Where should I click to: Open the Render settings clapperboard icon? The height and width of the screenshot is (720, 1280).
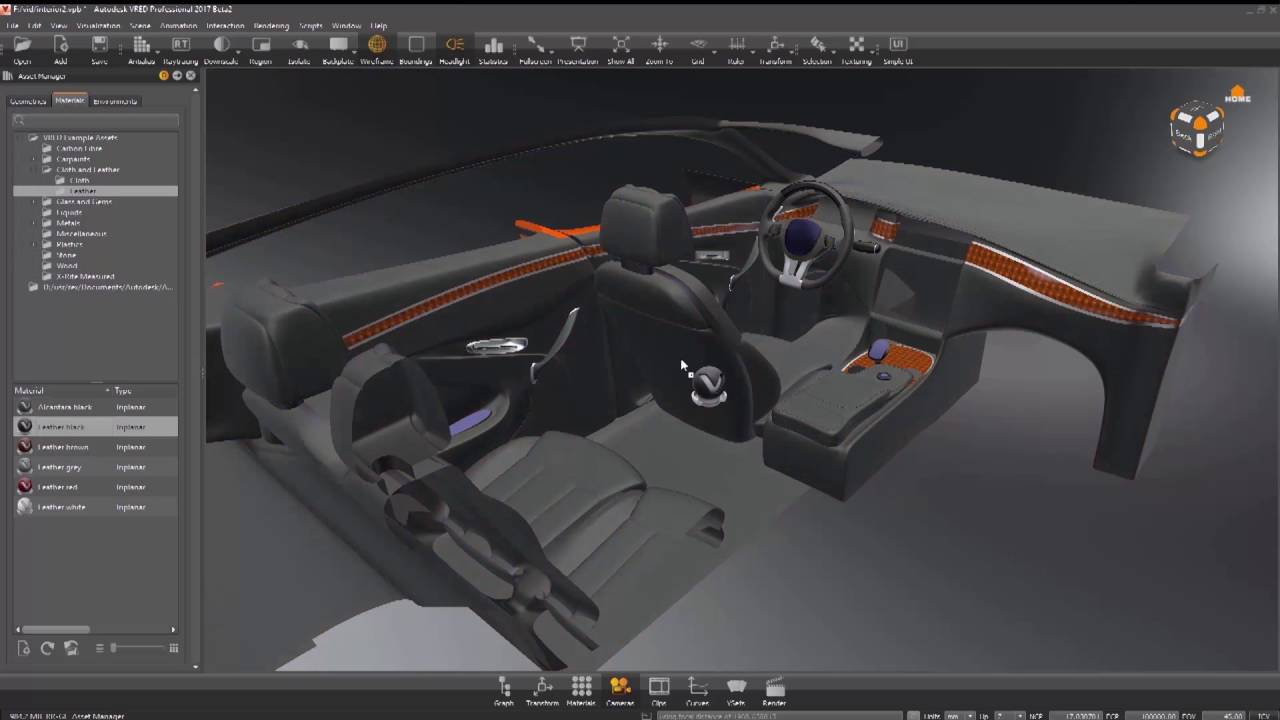pyautogui.click(x=774, y=687)
